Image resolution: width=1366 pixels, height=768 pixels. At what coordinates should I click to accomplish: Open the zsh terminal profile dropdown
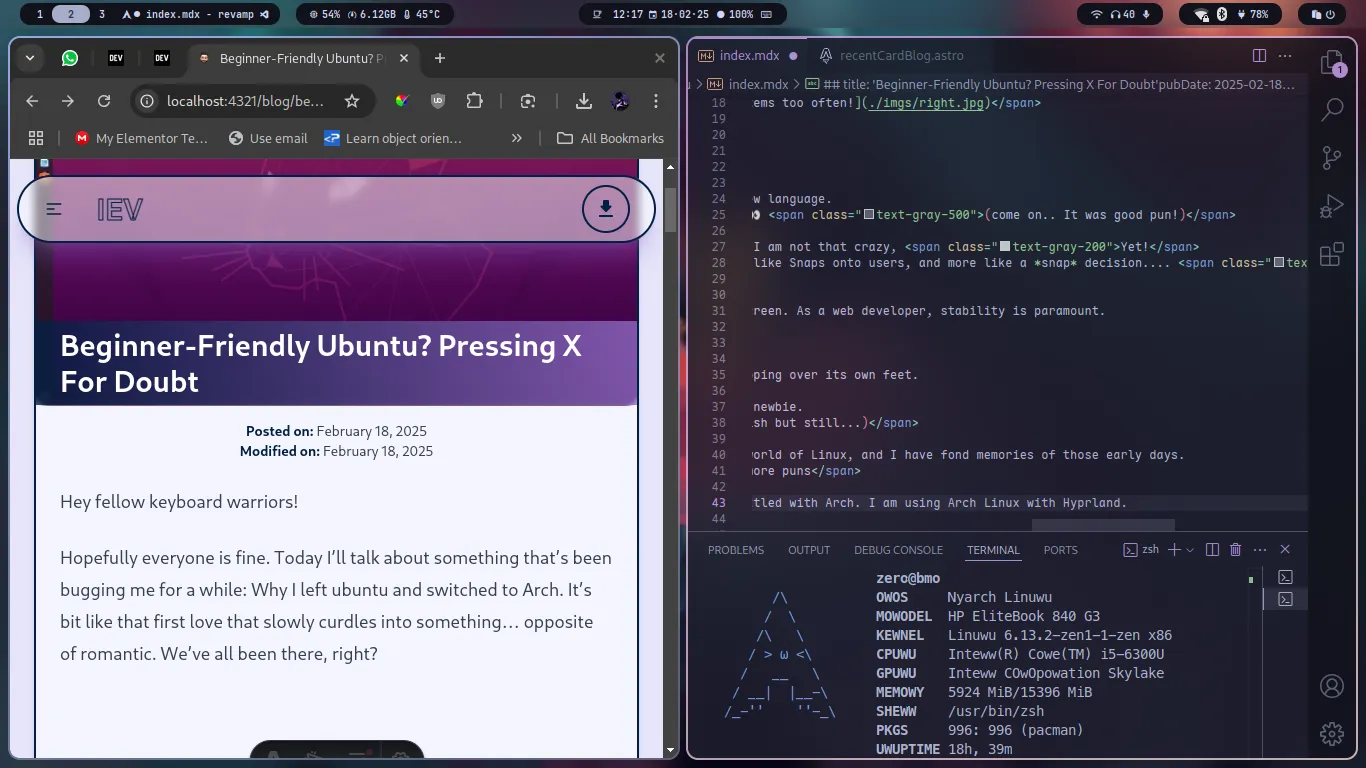[1190, 549]
